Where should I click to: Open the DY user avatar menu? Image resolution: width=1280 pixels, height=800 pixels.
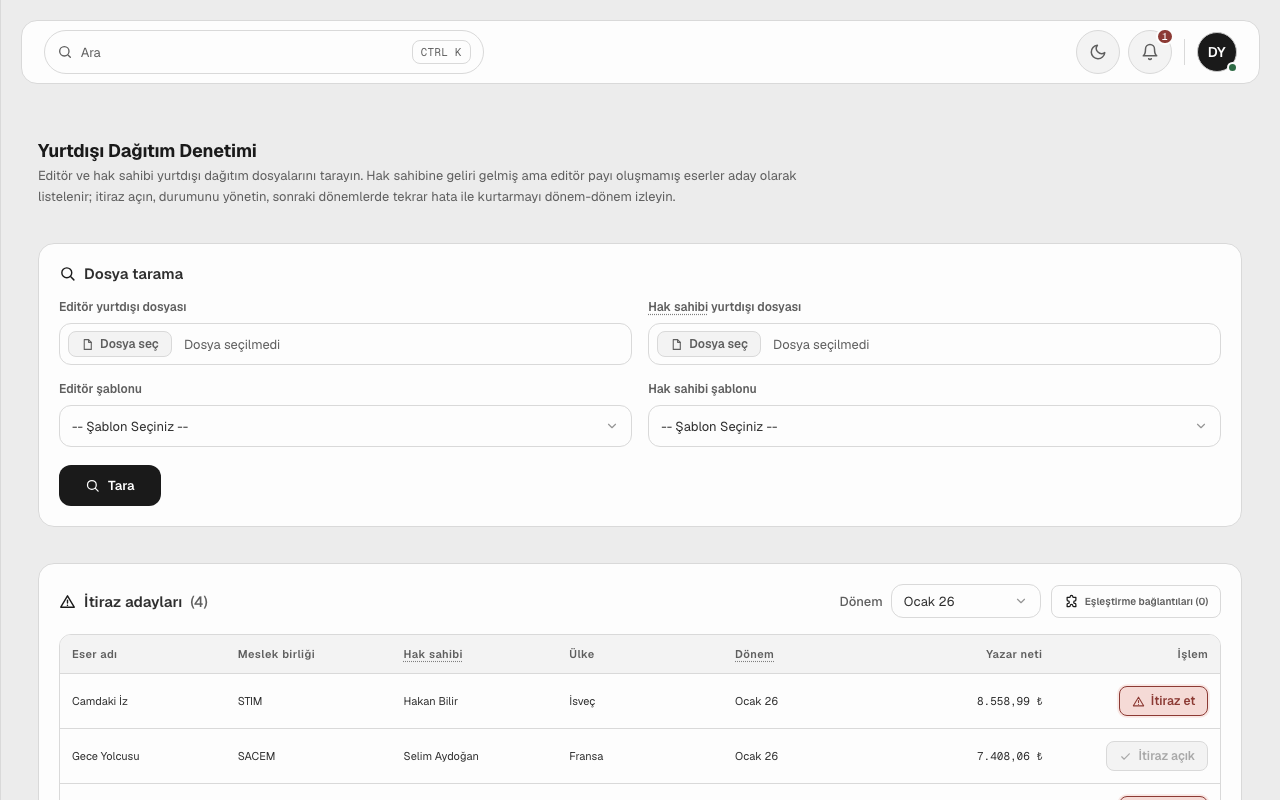coord(1217,52)
